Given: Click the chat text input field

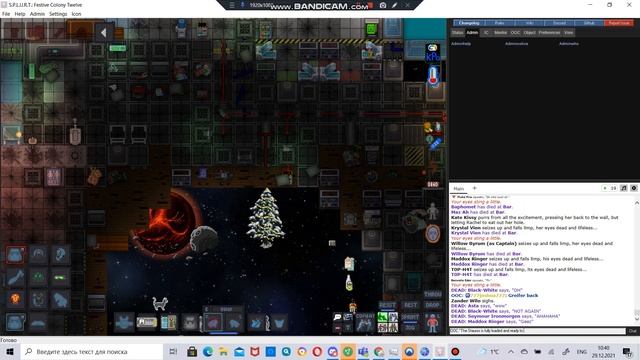Looking at the screenshot, I should [537, 331].
